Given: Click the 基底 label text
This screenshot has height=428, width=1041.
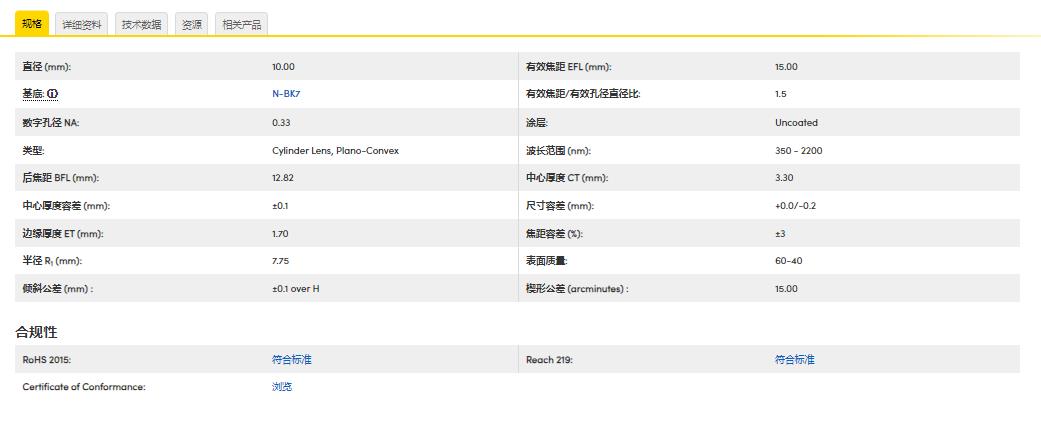Looking at the screenshot, I should (x=33, y=94).
